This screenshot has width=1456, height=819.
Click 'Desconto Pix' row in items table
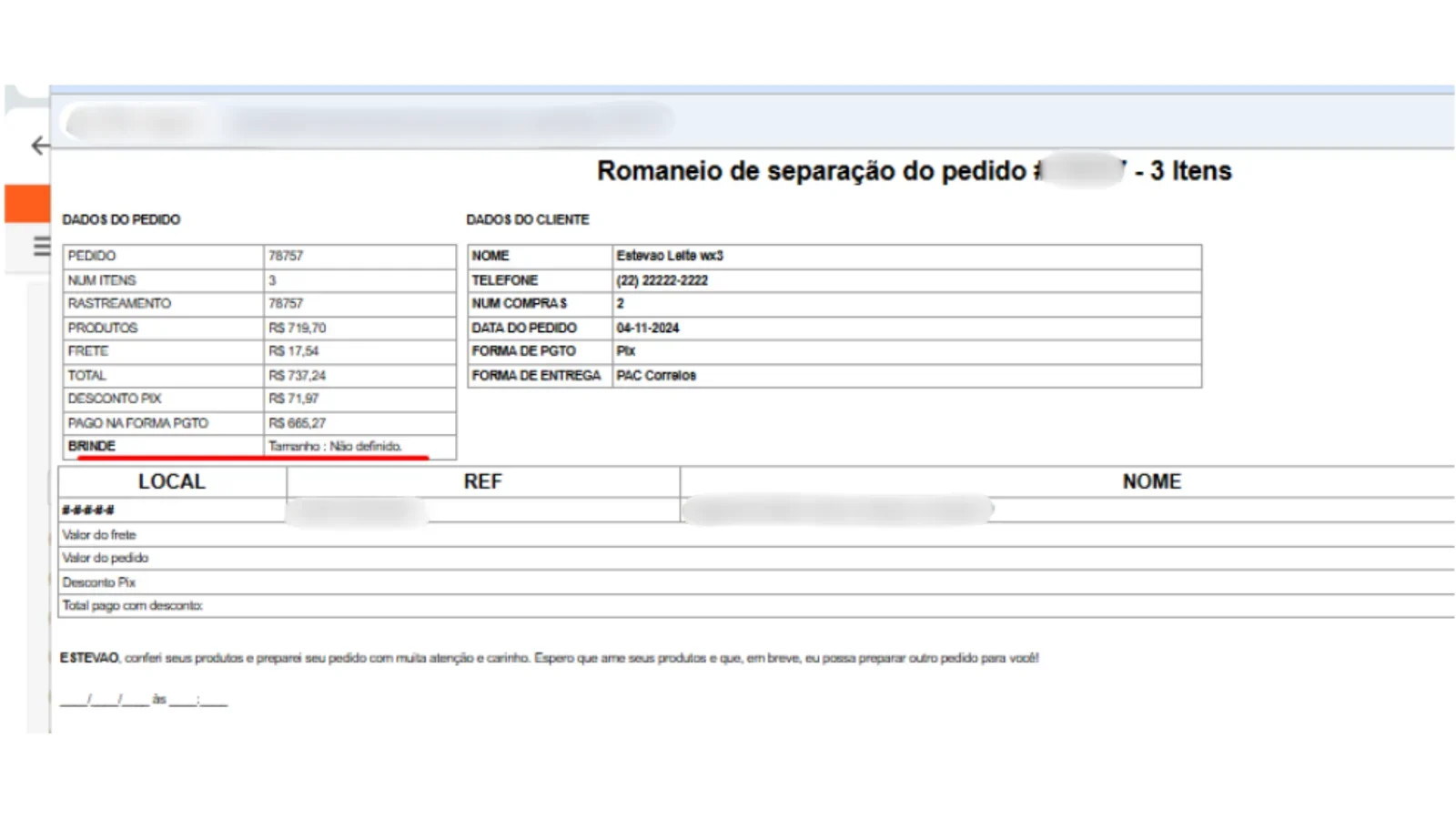coord(756,582)
